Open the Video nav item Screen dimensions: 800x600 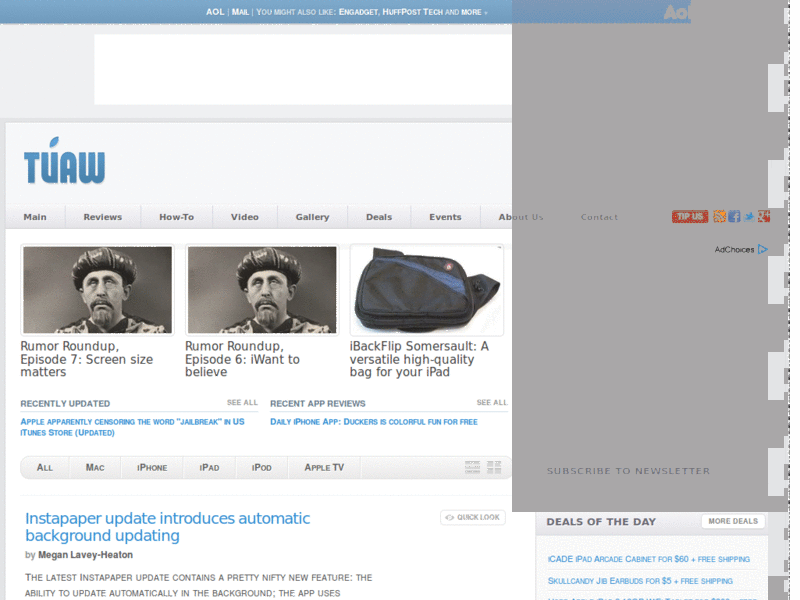pos(244,217)
